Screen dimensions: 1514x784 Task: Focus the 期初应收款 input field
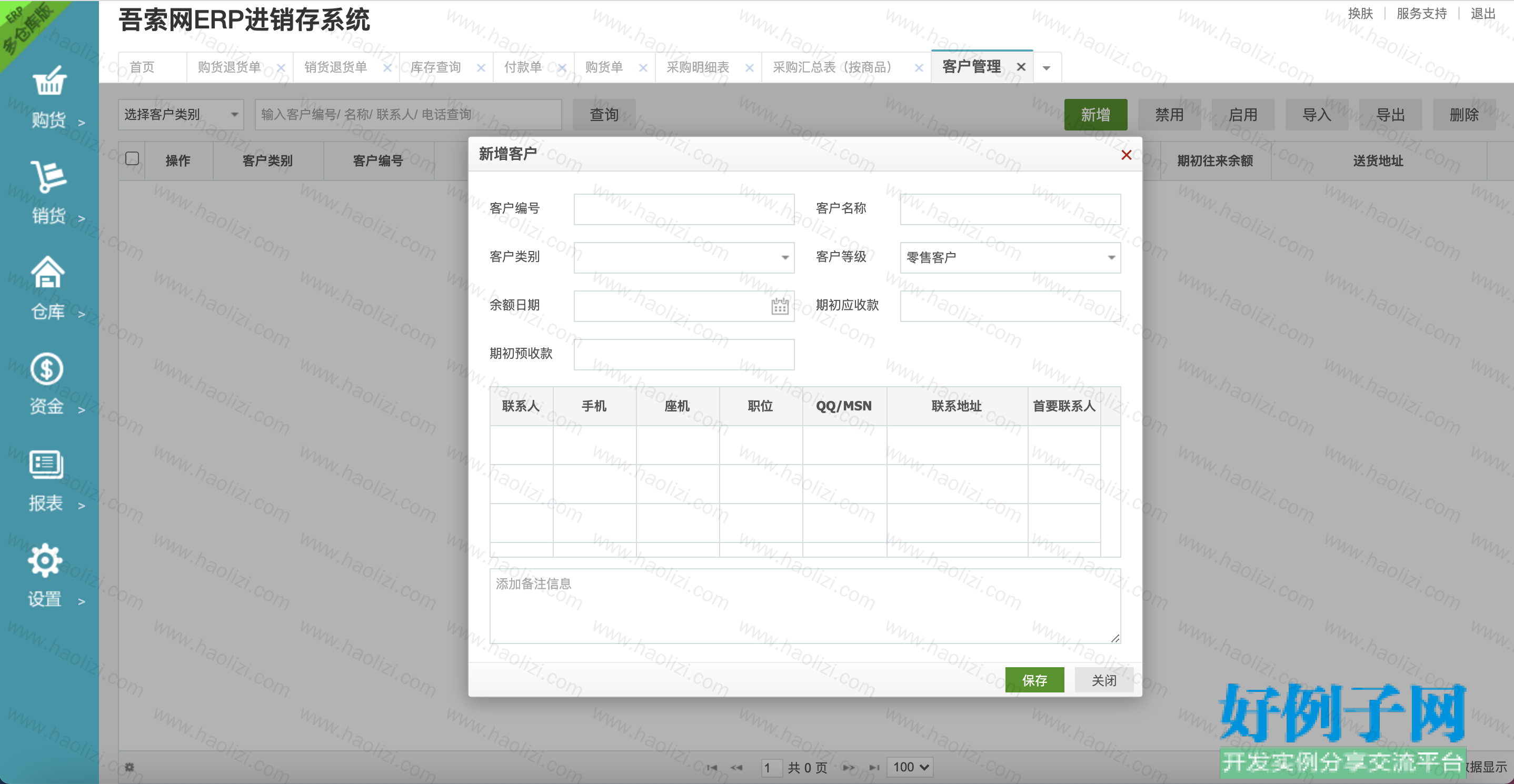1010,306
